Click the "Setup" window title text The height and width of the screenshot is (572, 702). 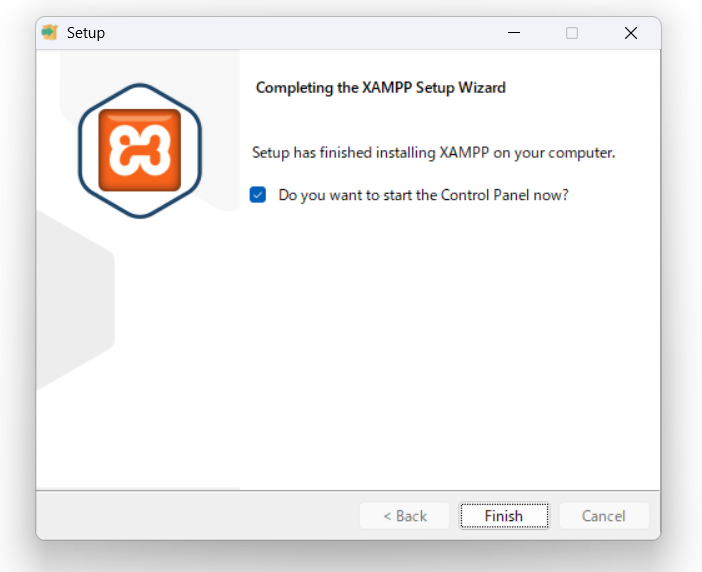pos(86,33)
